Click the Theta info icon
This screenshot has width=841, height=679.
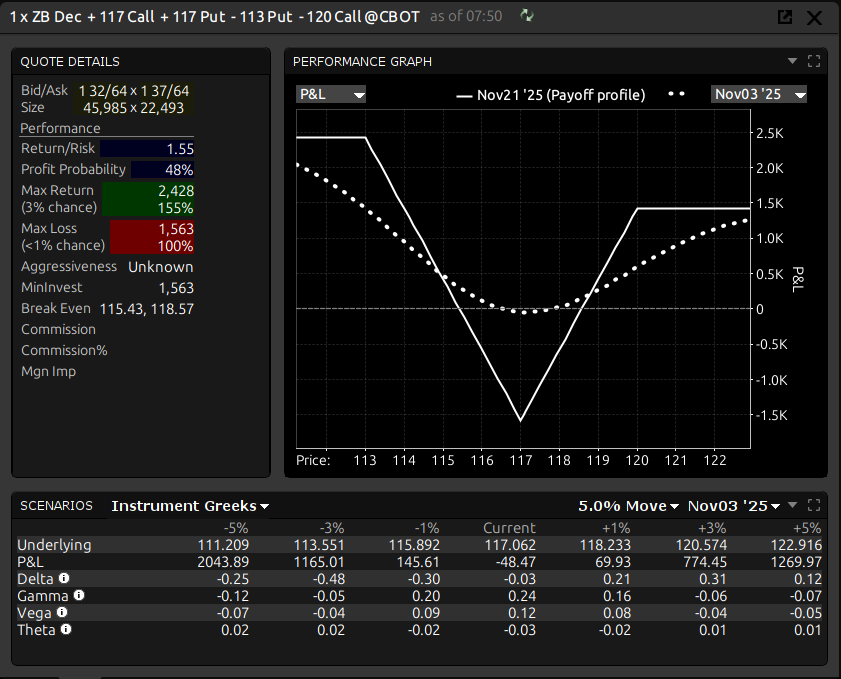coord(65,629)
